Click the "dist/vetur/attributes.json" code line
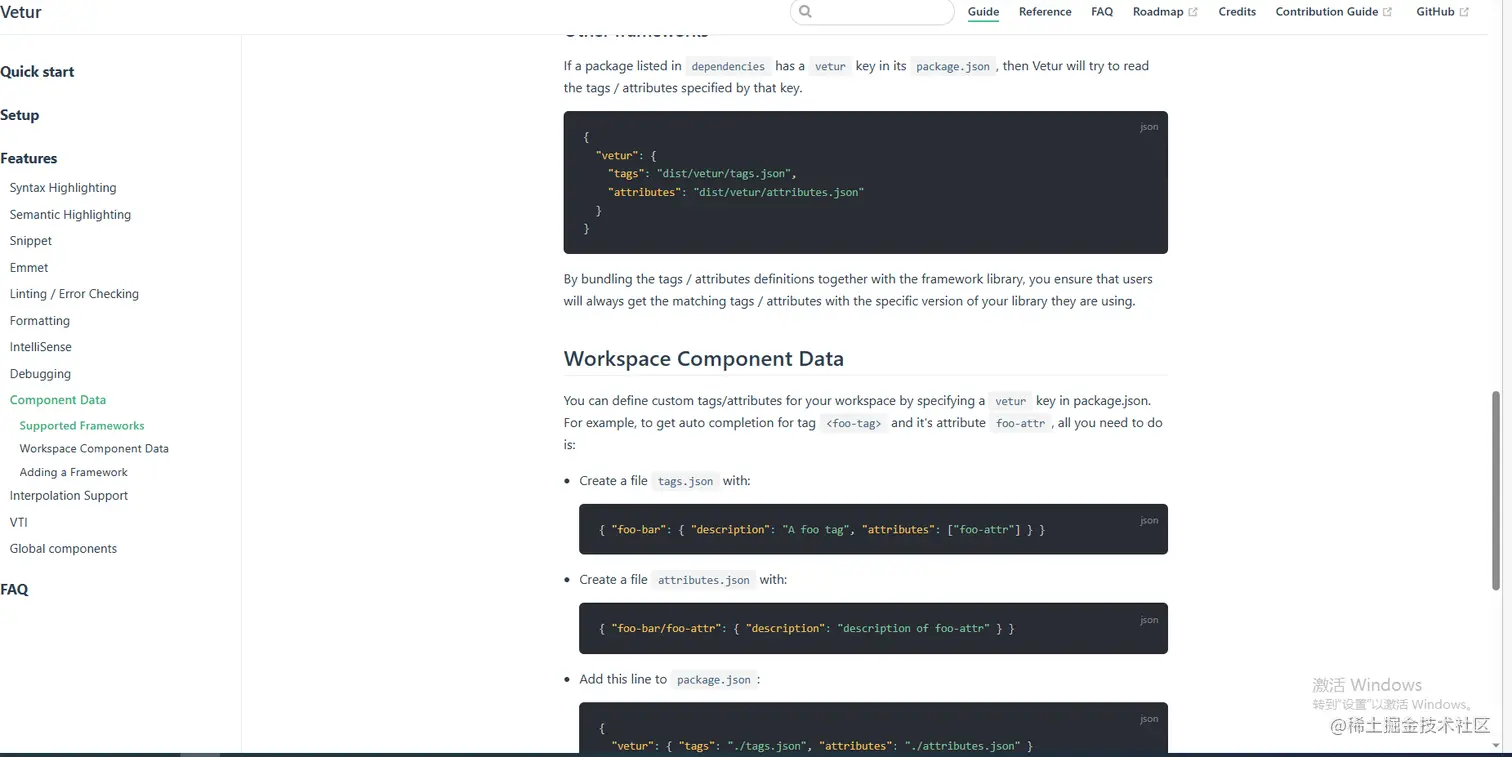The height and width of the screenshot is (757, 1512). (736, 192)
